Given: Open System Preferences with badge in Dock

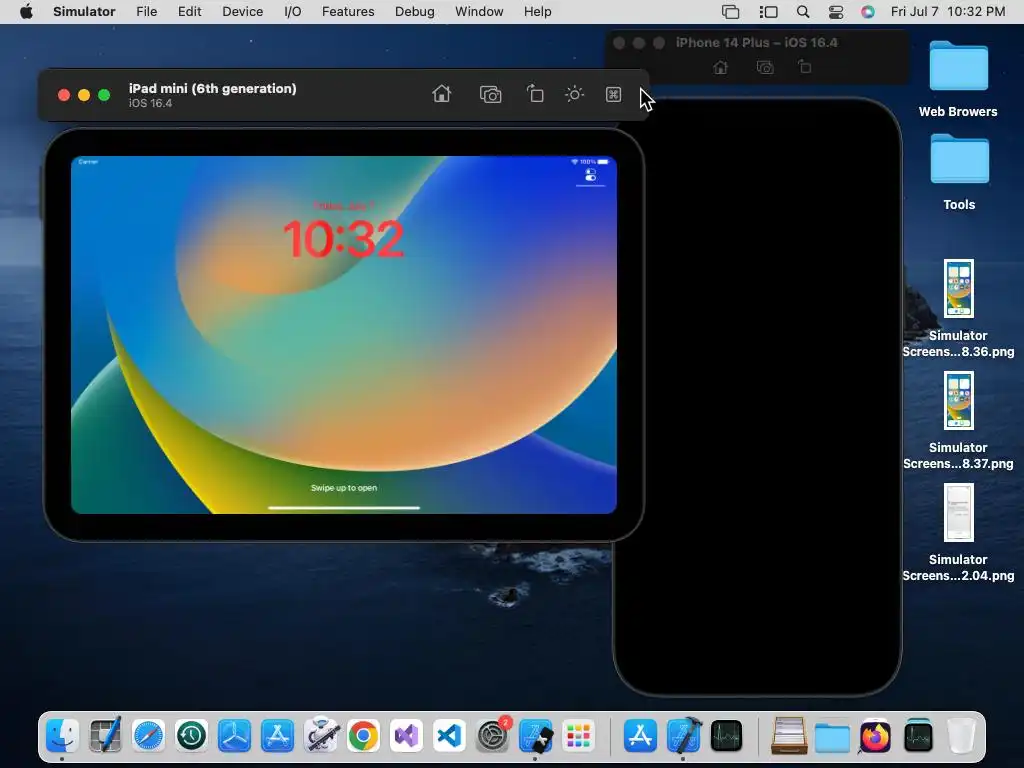Looking at the screenshot, I should (x=492, y=736).
